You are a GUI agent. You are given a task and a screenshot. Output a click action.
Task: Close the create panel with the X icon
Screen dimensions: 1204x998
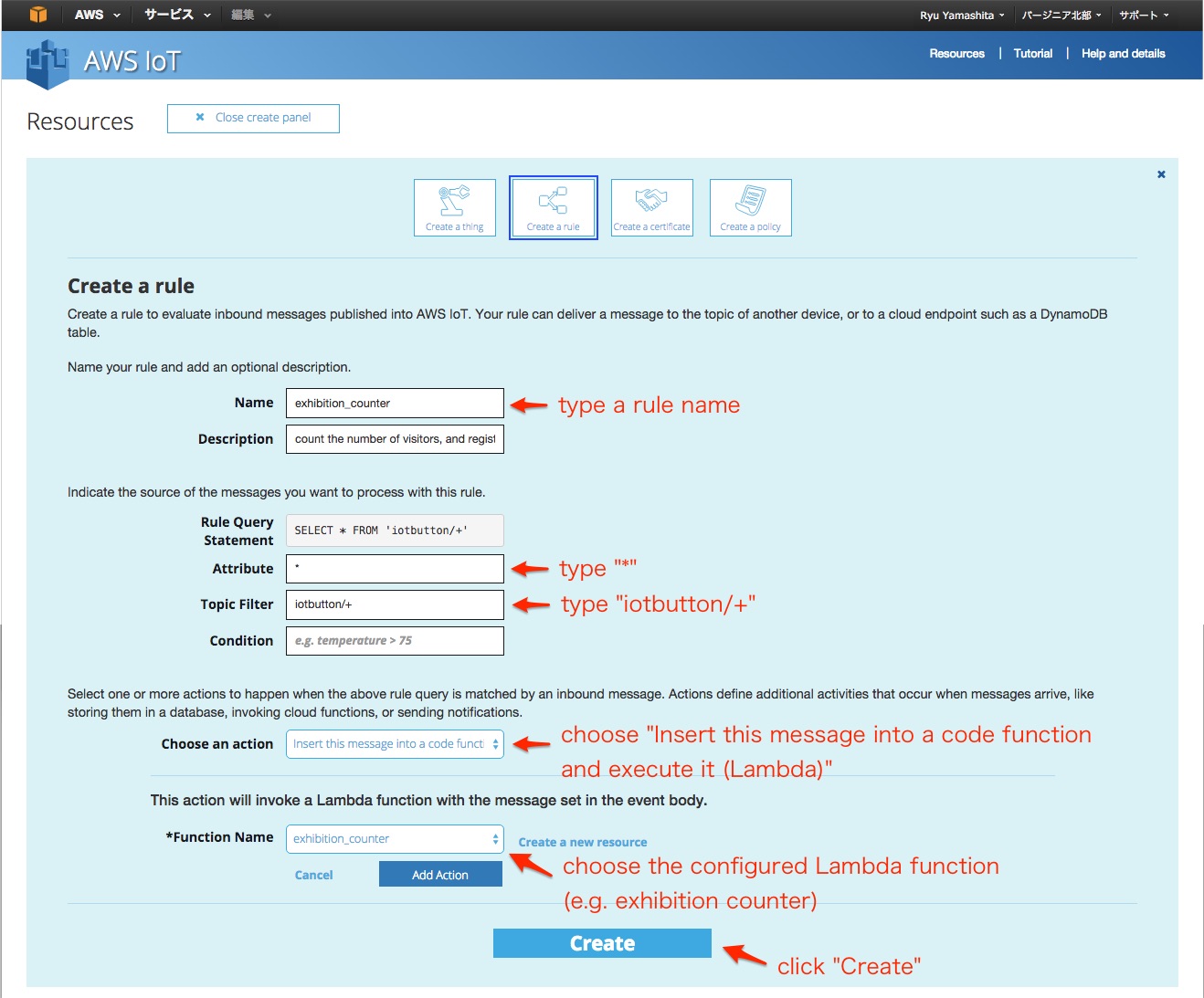pyautogui.click(x=1161, y=174)
